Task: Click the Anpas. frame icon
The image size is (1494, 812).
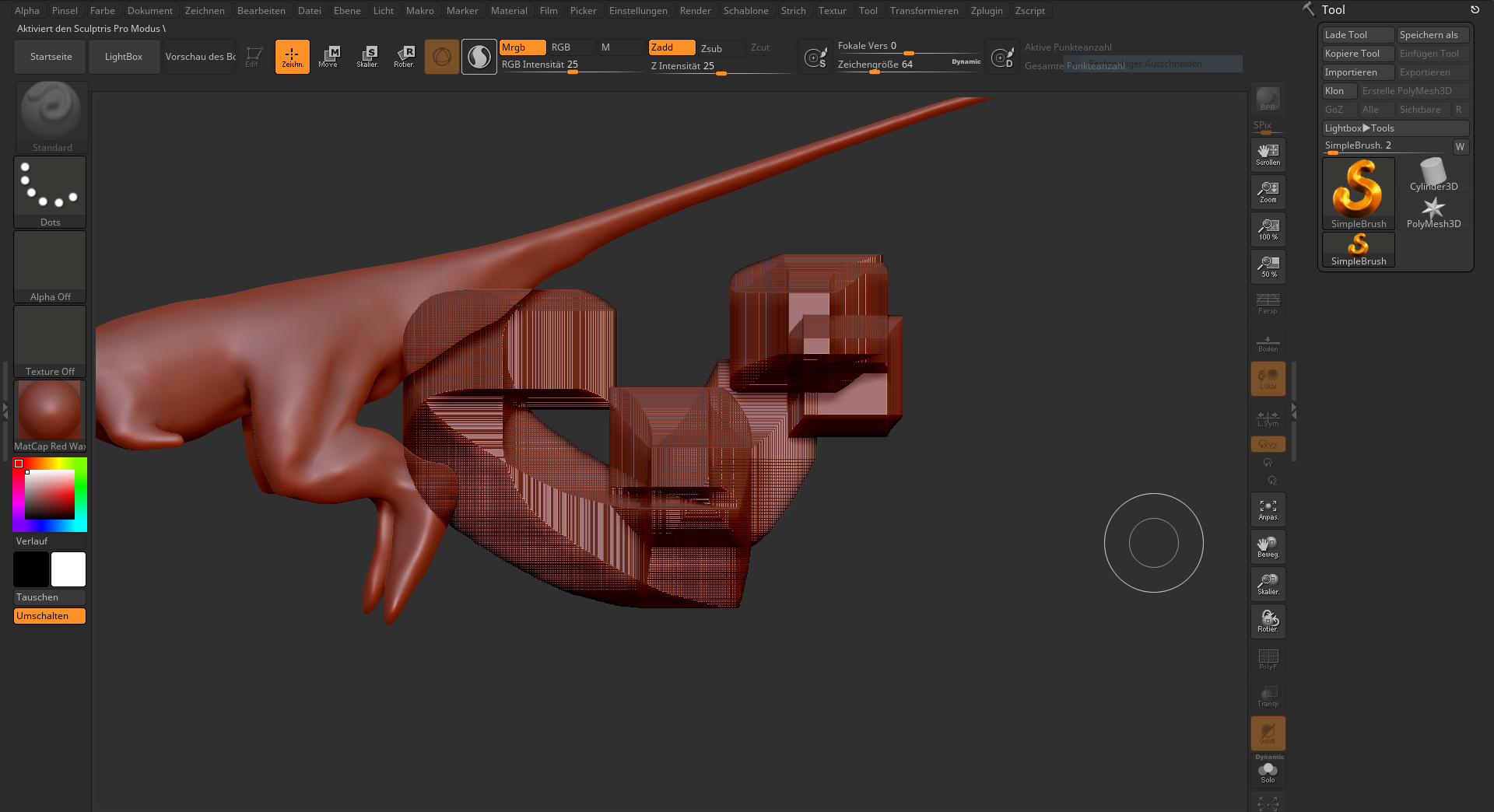Action: (x=1268, y=509)
